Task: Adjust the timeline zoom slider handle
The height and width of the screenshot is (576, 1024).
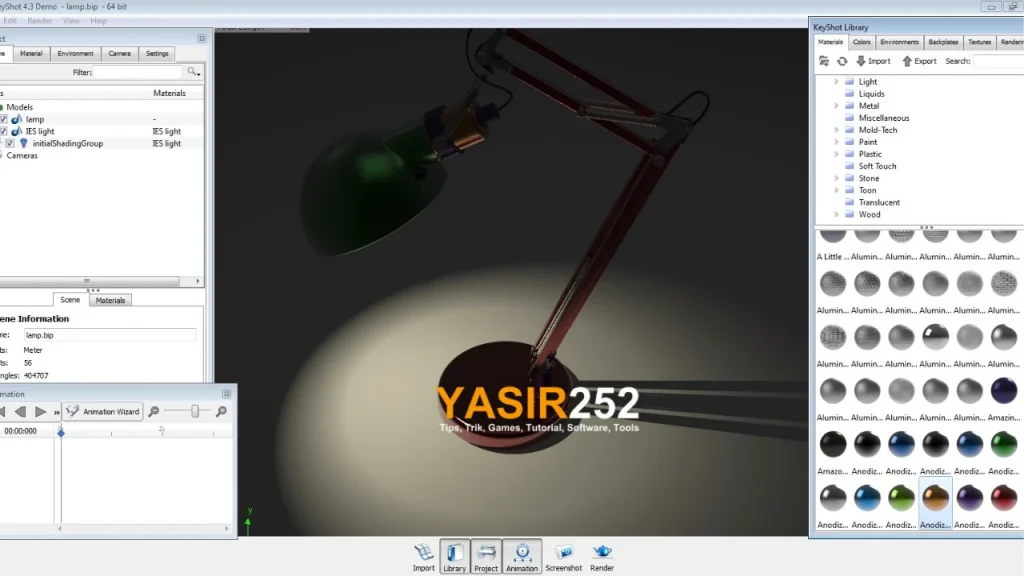Action: pyautogui.click(x=195, y=411)
